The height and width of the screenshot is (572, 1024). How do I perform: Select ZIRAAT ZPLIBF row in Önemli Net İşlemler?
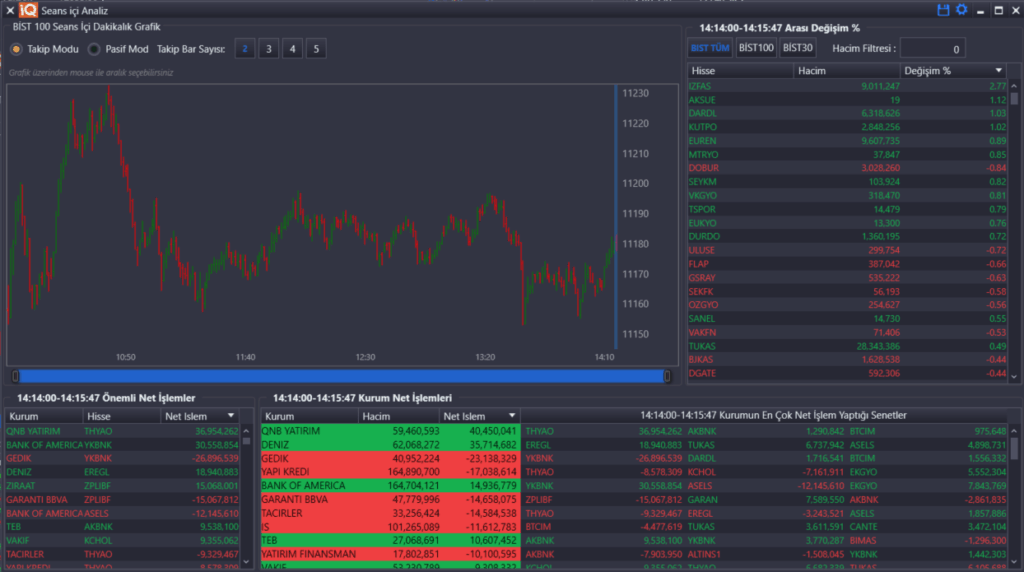[x=123, y=486]
